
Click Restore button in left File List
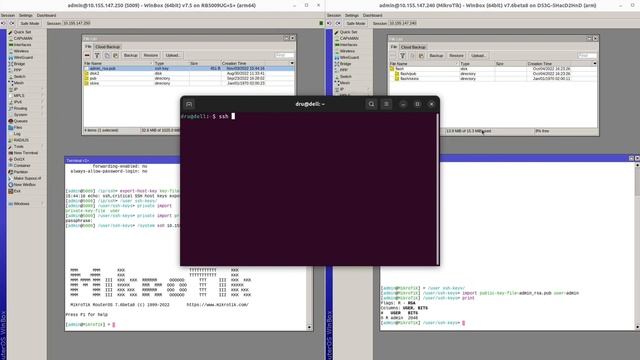point(151,55)
